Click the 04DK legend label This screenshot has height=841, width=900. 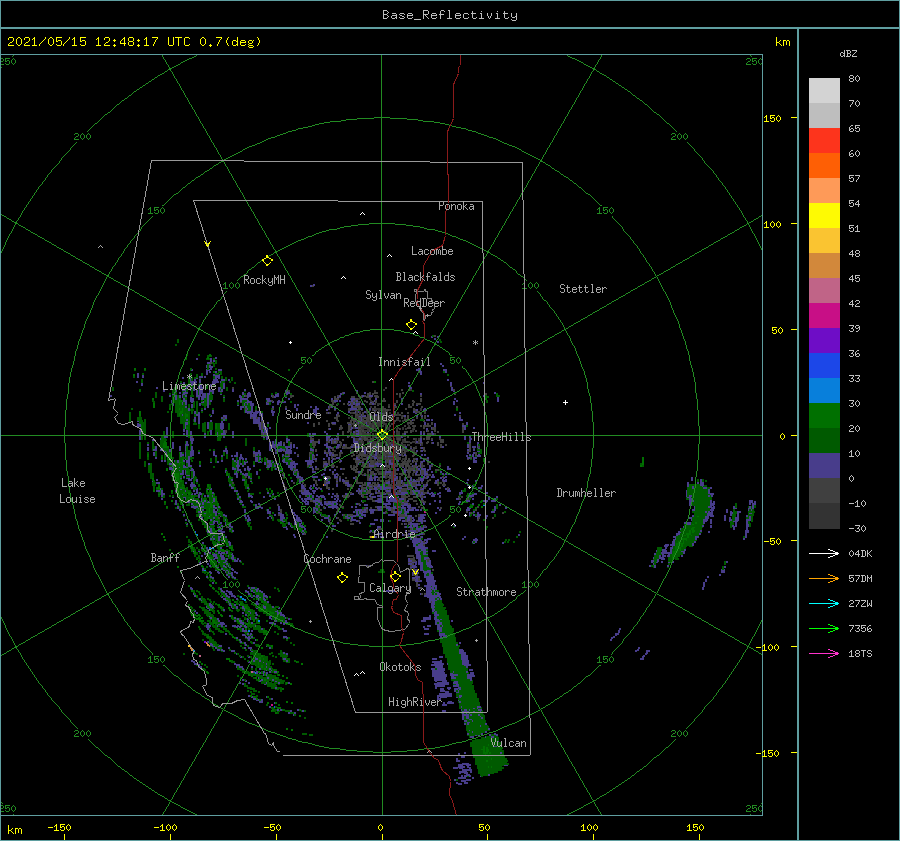tap(860, 553)
